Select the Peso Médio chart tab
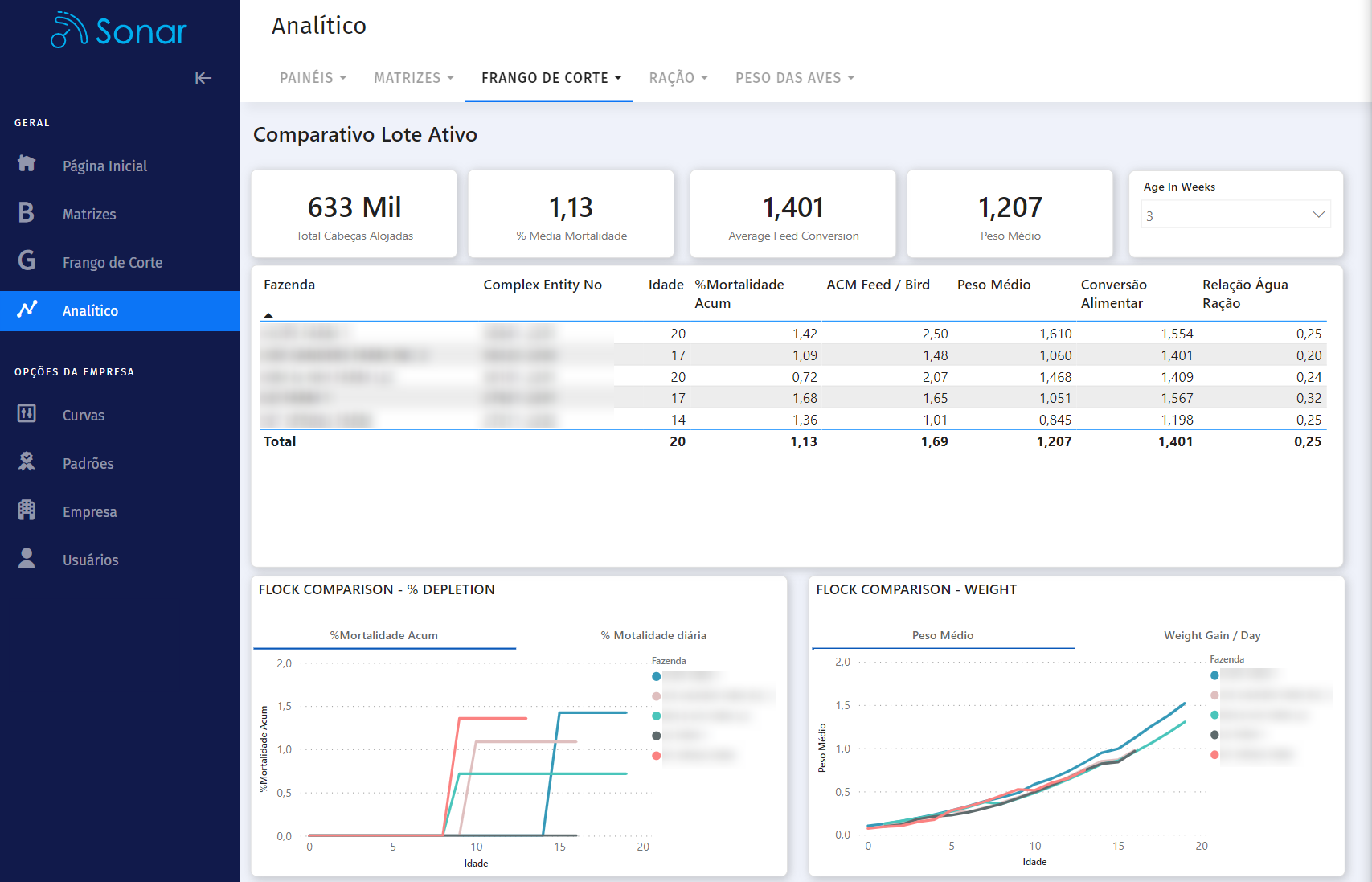The width and height of the screenshot is (1372, 882). [x=943, y=635]
